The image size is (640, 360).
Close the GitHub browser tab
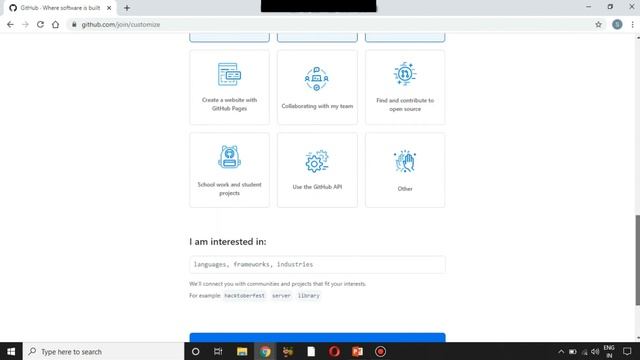click(x=109, y=8)
